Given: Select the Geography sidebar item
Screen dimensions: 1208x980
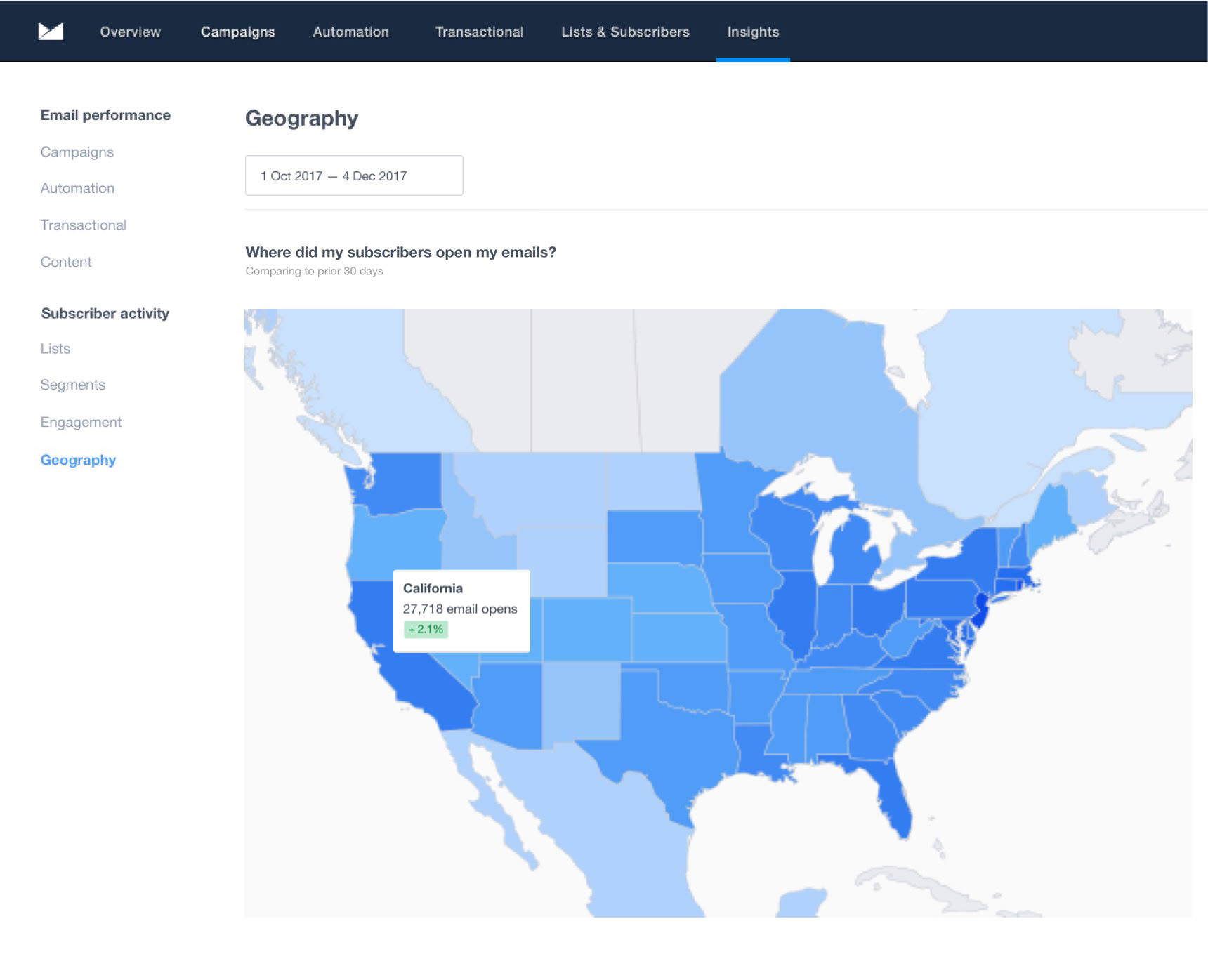Looking at the screenshot, I should pyautogui.click(x=78, y=460).
